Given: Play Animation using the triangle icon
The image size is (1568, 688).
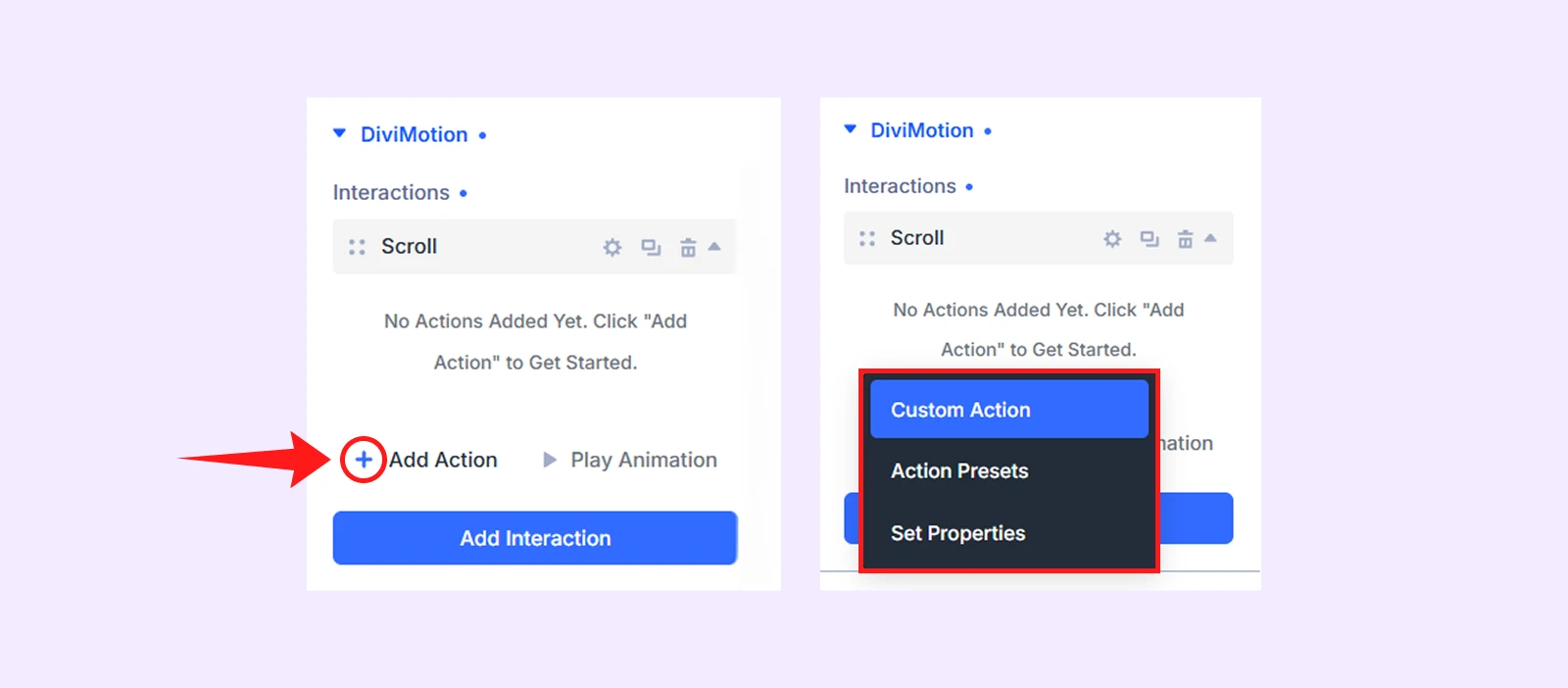Looking at the screenshot, I should 550,460.
